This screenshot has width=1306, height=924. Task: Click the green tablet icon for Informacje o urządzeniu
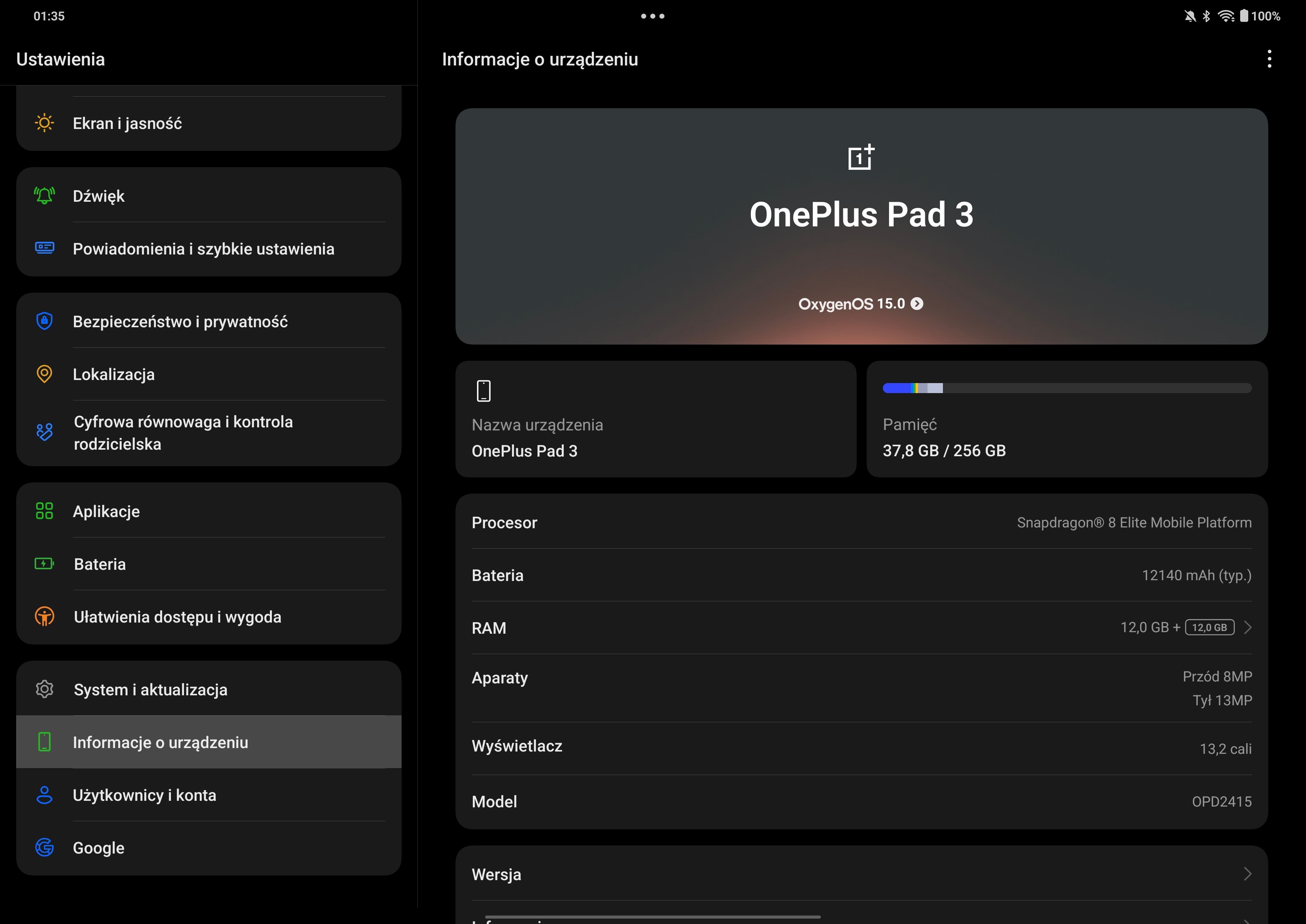click(44, 742)
